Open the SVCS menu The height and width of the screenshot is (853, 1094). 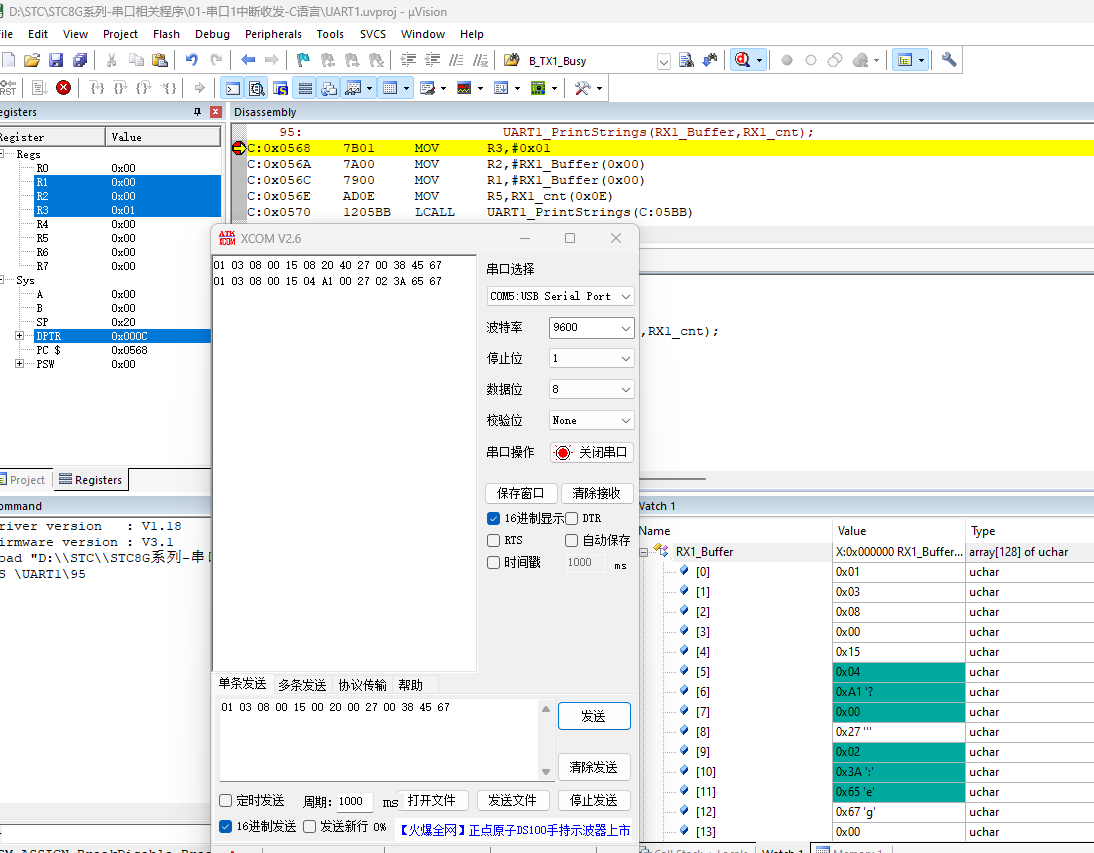point(373,34)
